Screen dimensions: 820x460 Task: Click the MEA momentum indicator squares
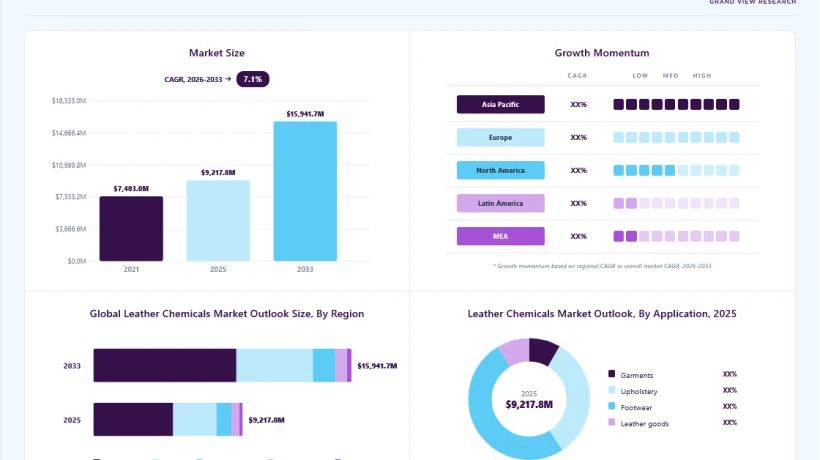pyautogui.click(x=676, y=236)
